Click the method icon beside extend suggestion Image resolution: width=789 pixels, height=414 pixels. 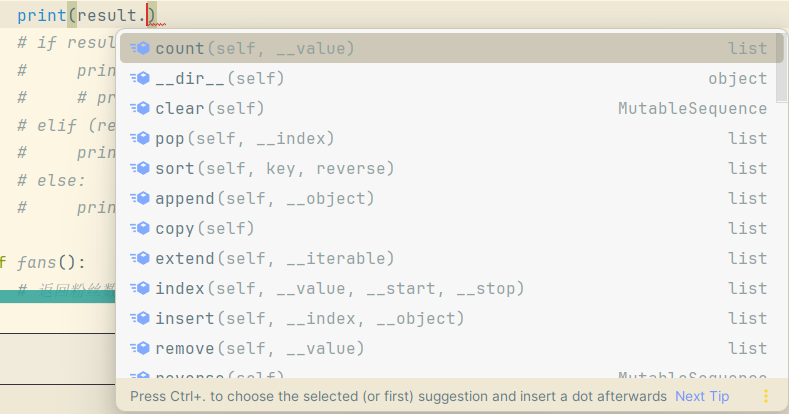140,258
